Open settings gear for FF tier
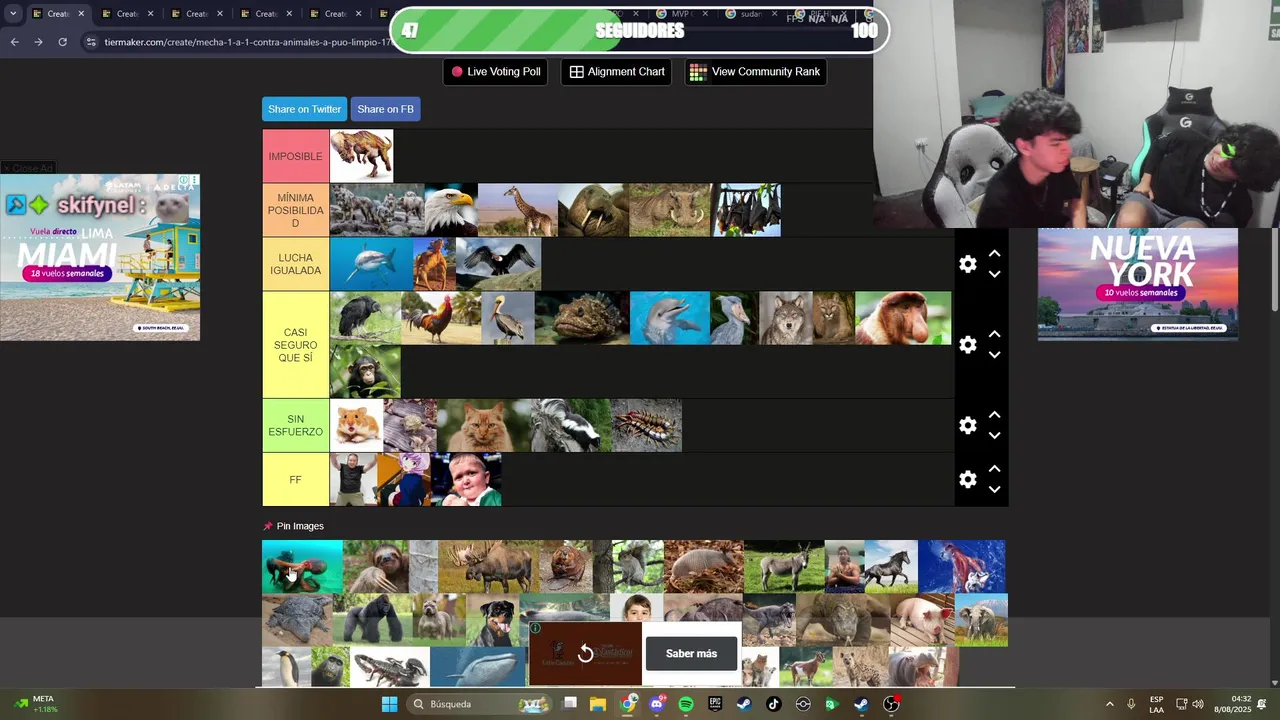The image size is (1280, 720). pyautogui.click(x=967, y=480)
